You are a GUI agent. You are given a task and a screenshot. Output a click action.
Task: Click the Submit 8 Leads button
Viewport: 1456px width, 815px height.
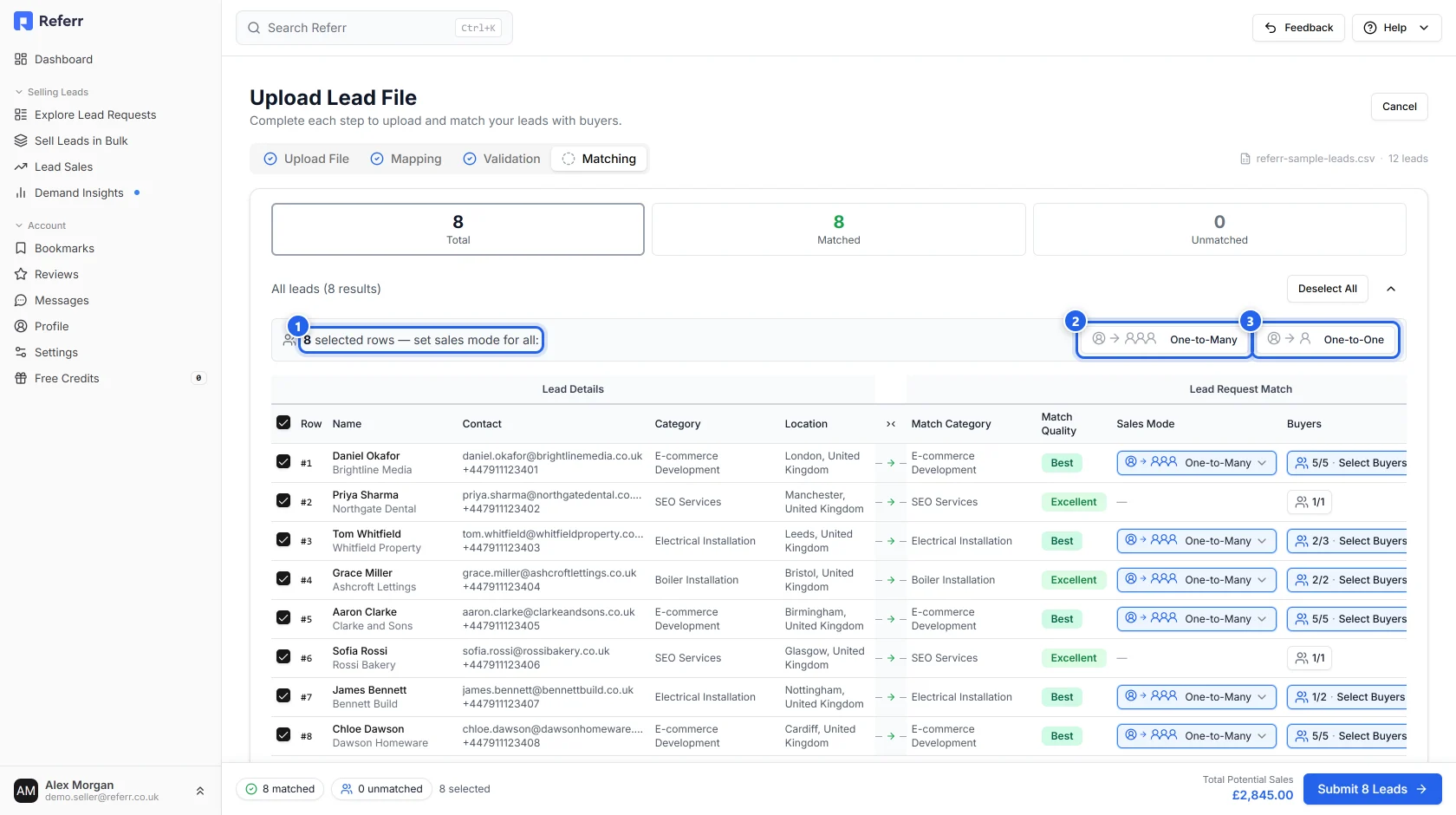click(1373, 789)
